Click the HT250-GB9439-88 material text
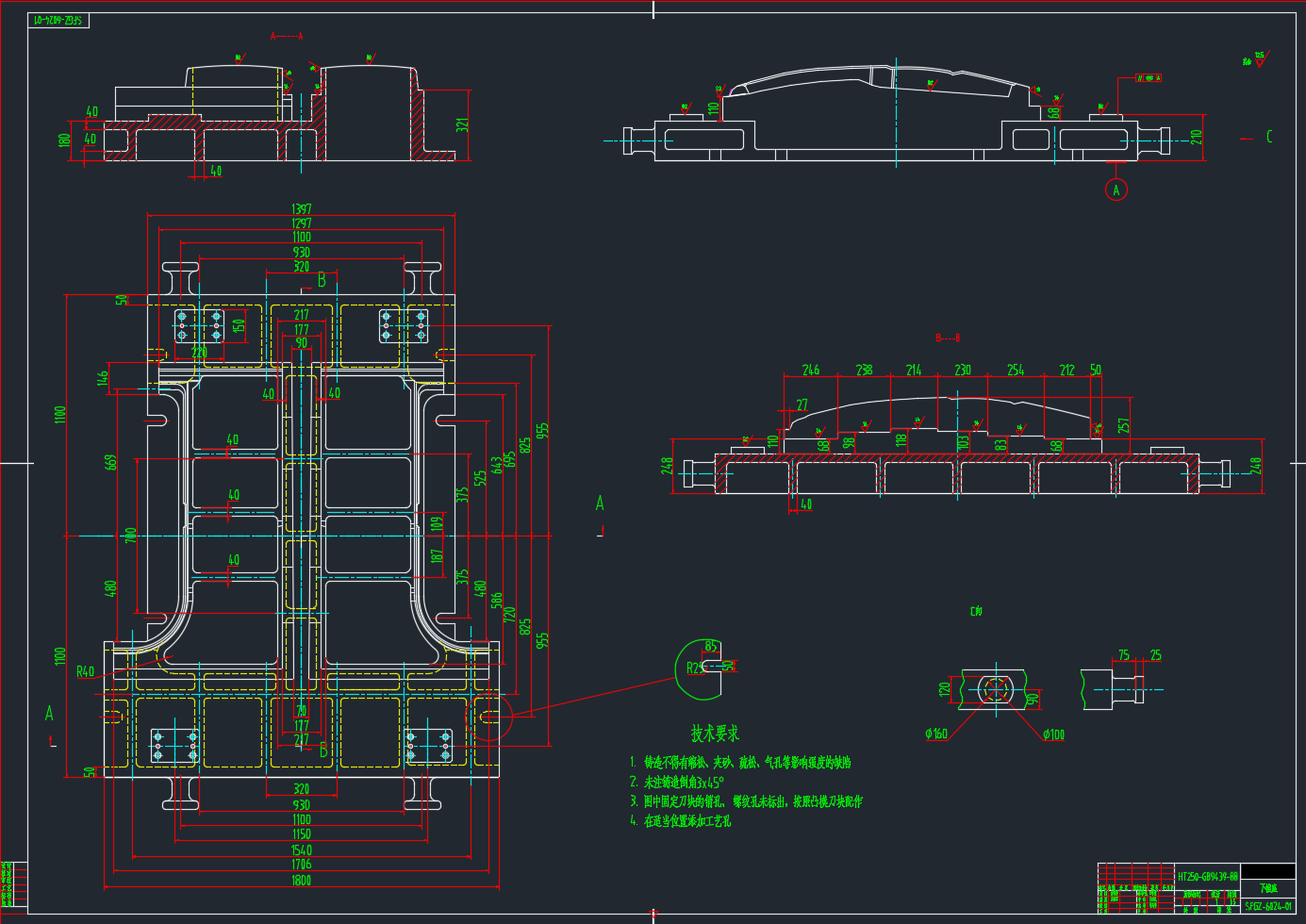The image size is (1306, 924). (x=1207, y=876)
